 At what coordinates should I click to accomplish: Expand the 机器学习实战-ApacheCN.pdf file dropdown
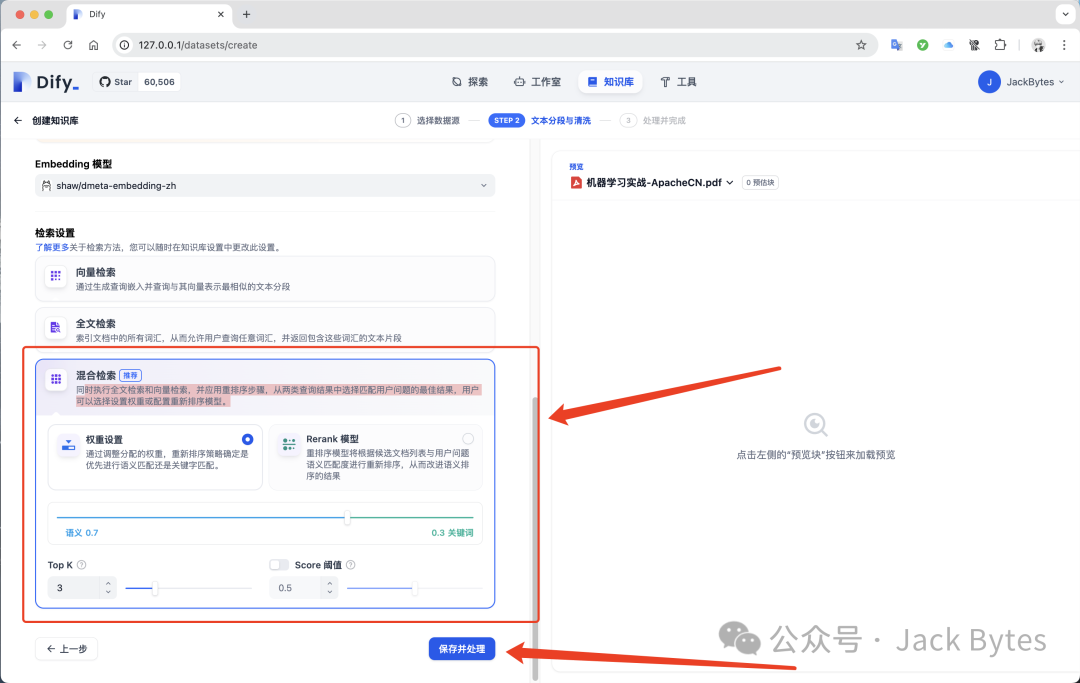[729, 183]
